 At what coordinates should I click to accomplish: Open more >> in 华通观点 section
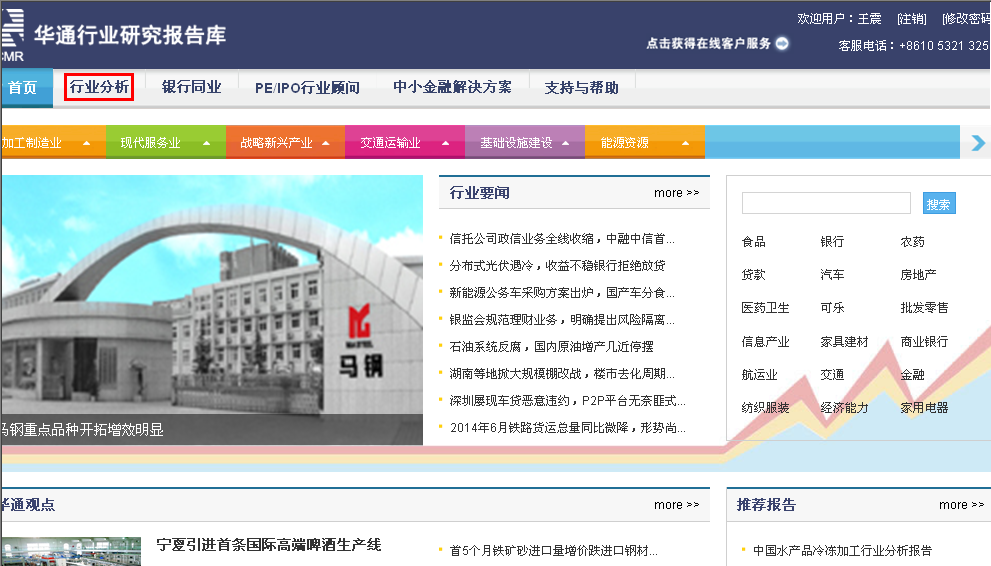tap(677, 505)
